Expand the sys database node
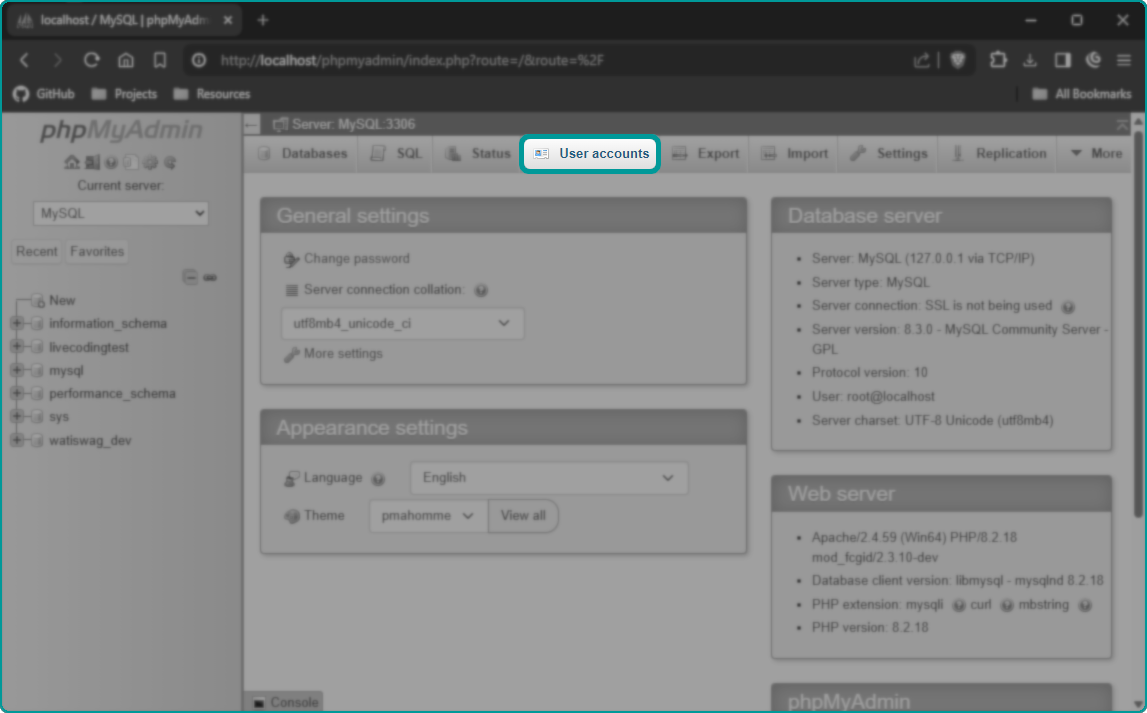The width and height of the screenshot is (1147, 713). 17,416
